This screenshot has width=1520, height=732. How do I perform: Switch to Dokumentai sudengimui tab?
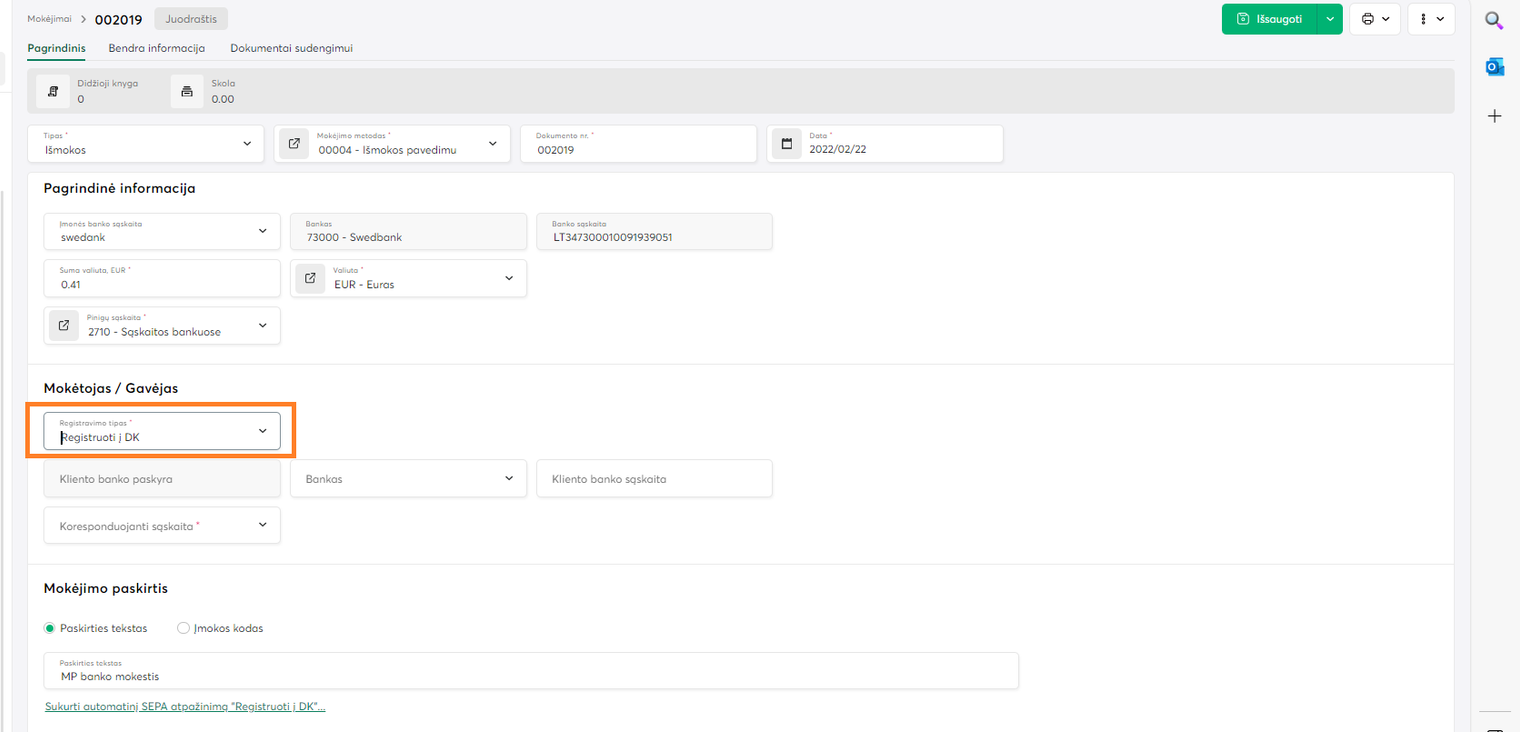click(291, 48)
